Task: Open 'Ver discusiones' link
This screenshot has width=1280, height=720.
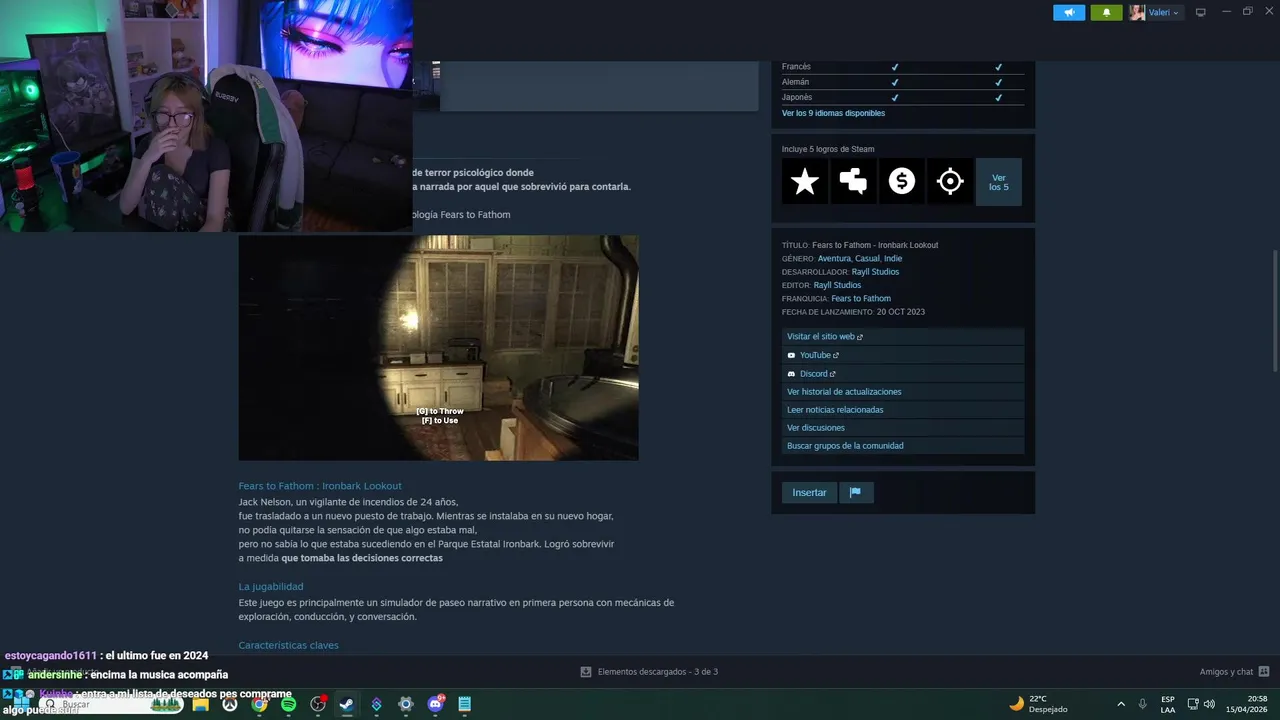Action: click(x=903, y=428)
